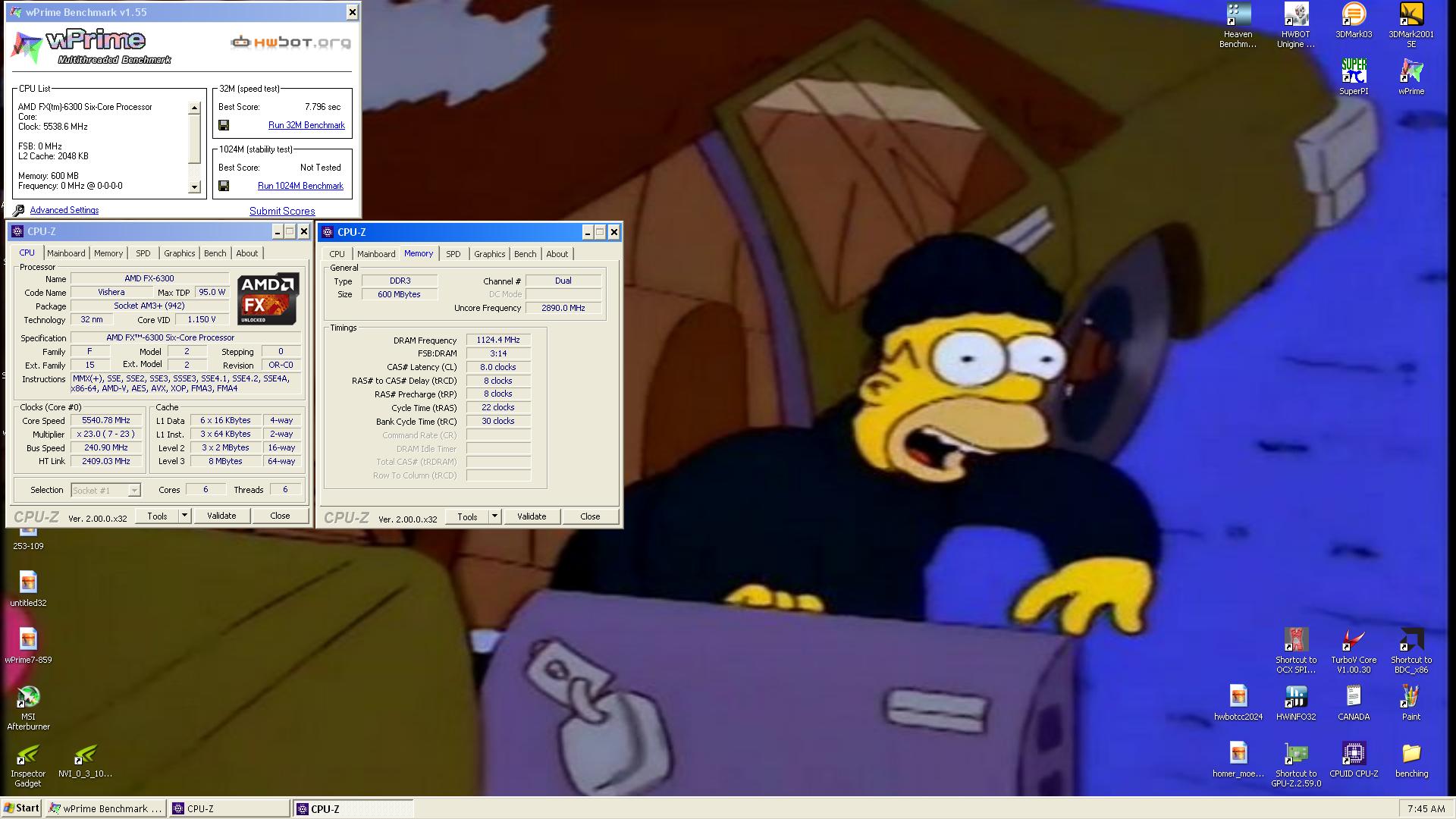This screenshot has width=1456, height=819.
Task: Open the wPrime7-859 desktop file icon
Action: click(x=28, y=646)
